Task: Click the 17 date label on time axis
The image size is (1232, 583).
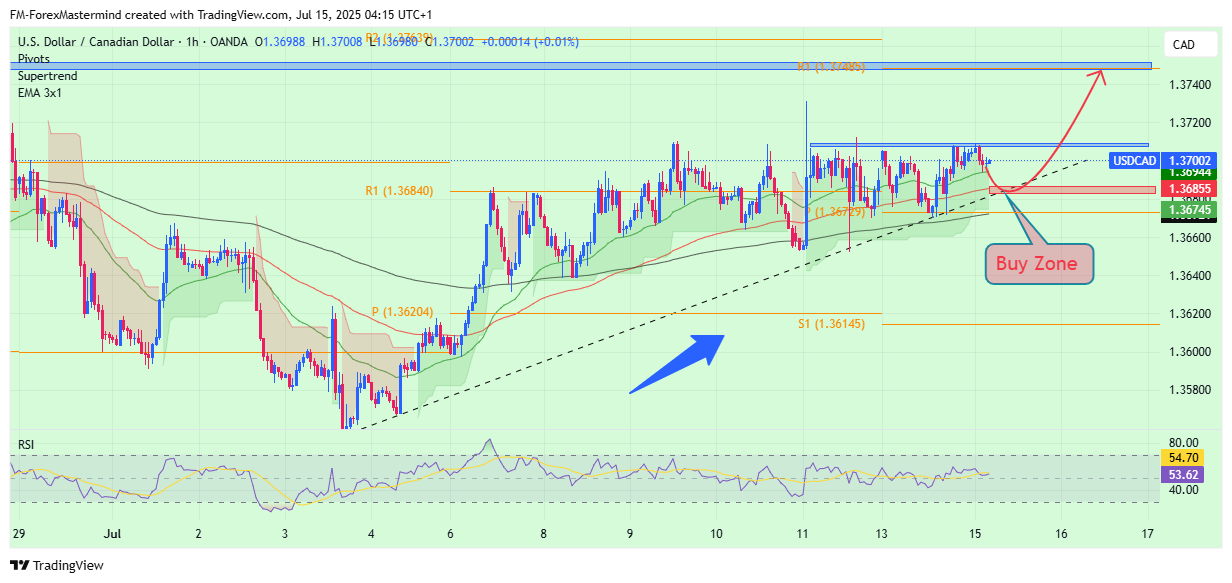Action: pyautogui.click(x=1148, y=533)
